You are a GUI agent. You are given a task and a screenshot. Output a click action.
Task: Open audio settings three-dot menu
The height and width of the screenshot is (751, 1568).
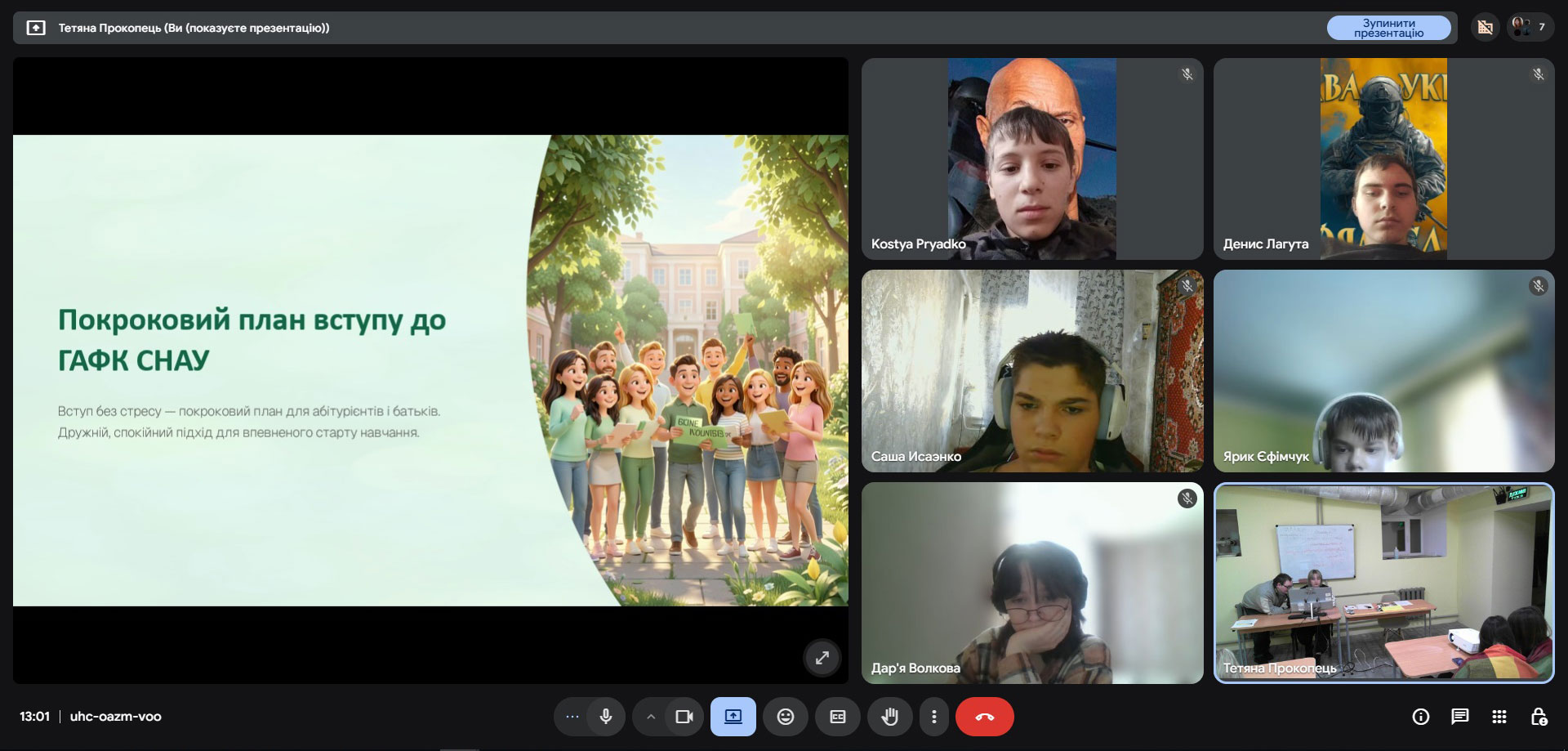(572, 717)
